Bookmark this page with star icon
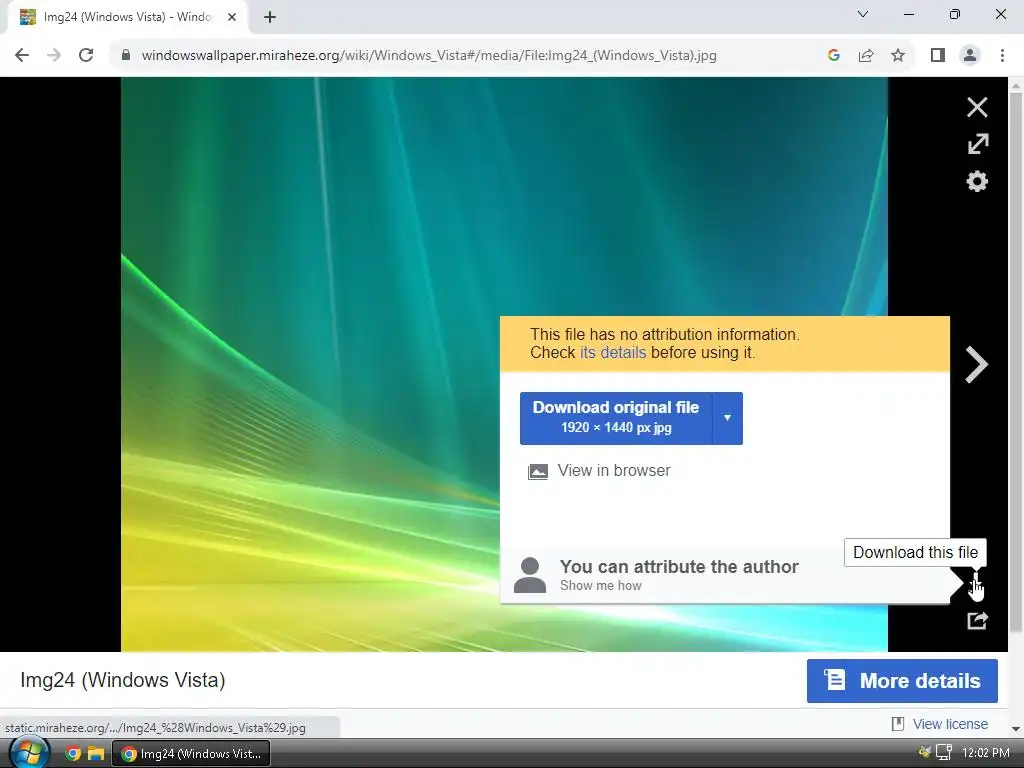Image resolution: width=1024 pixels, height=768 pixels. [x=898, y=56]
